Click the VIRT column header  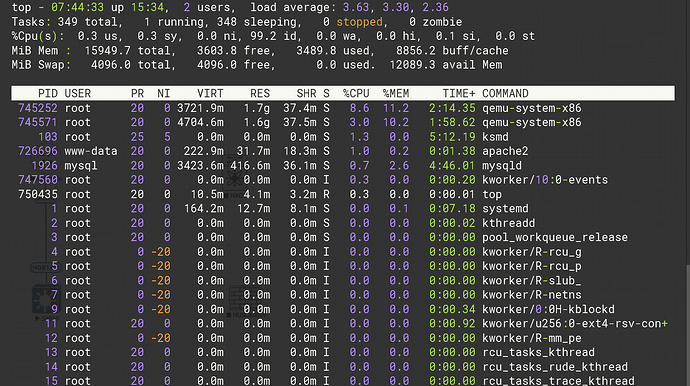coord(210,93)
